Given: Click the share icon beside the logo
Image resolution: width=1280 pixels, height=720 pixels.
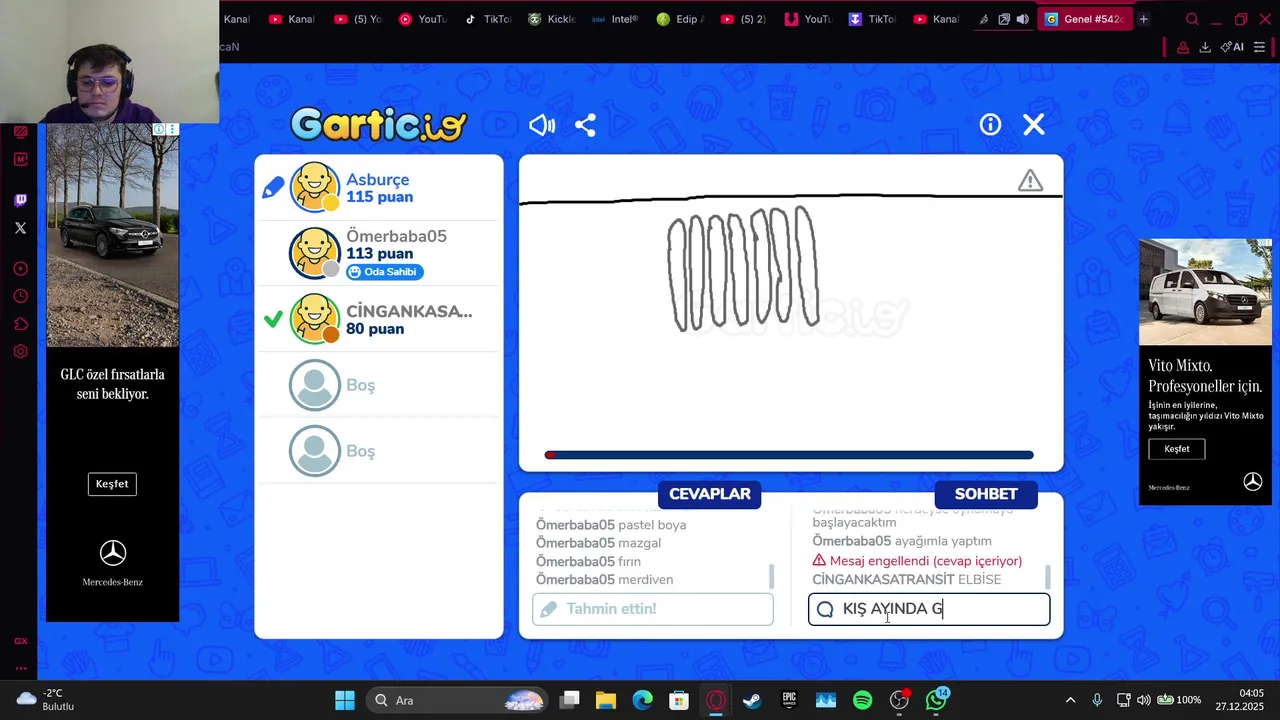Looking at the screenshot, I should [x=586, y=125].
